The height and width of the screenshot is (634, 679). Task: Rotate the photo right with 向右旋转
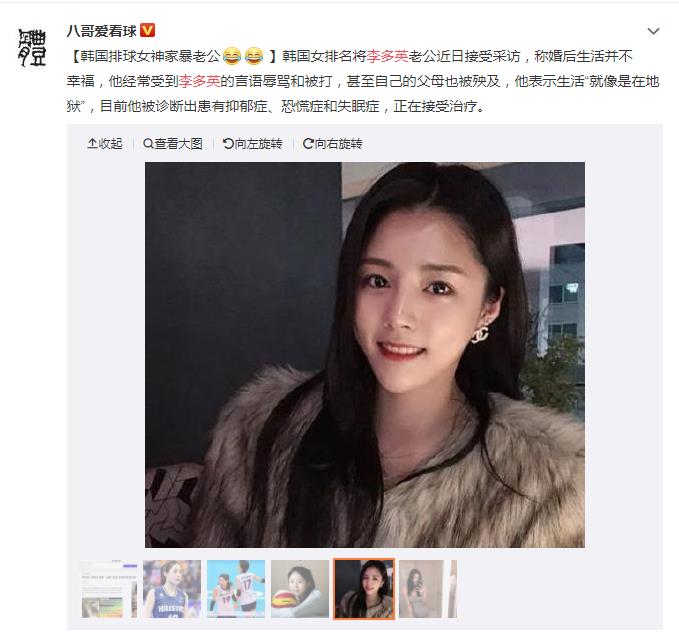(333, 143)
